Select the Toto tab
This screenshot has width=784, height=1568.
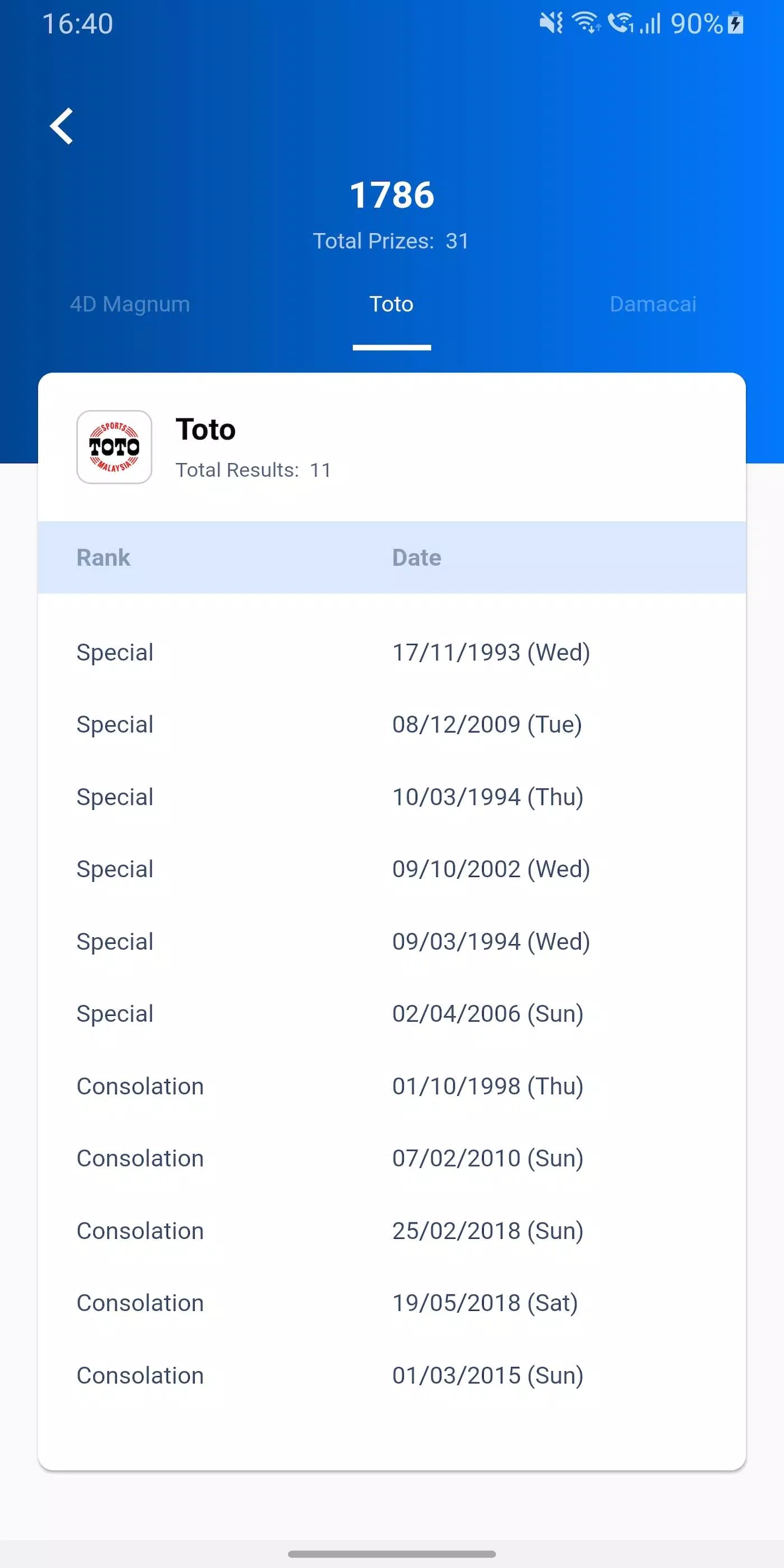(x=391, y=304)
